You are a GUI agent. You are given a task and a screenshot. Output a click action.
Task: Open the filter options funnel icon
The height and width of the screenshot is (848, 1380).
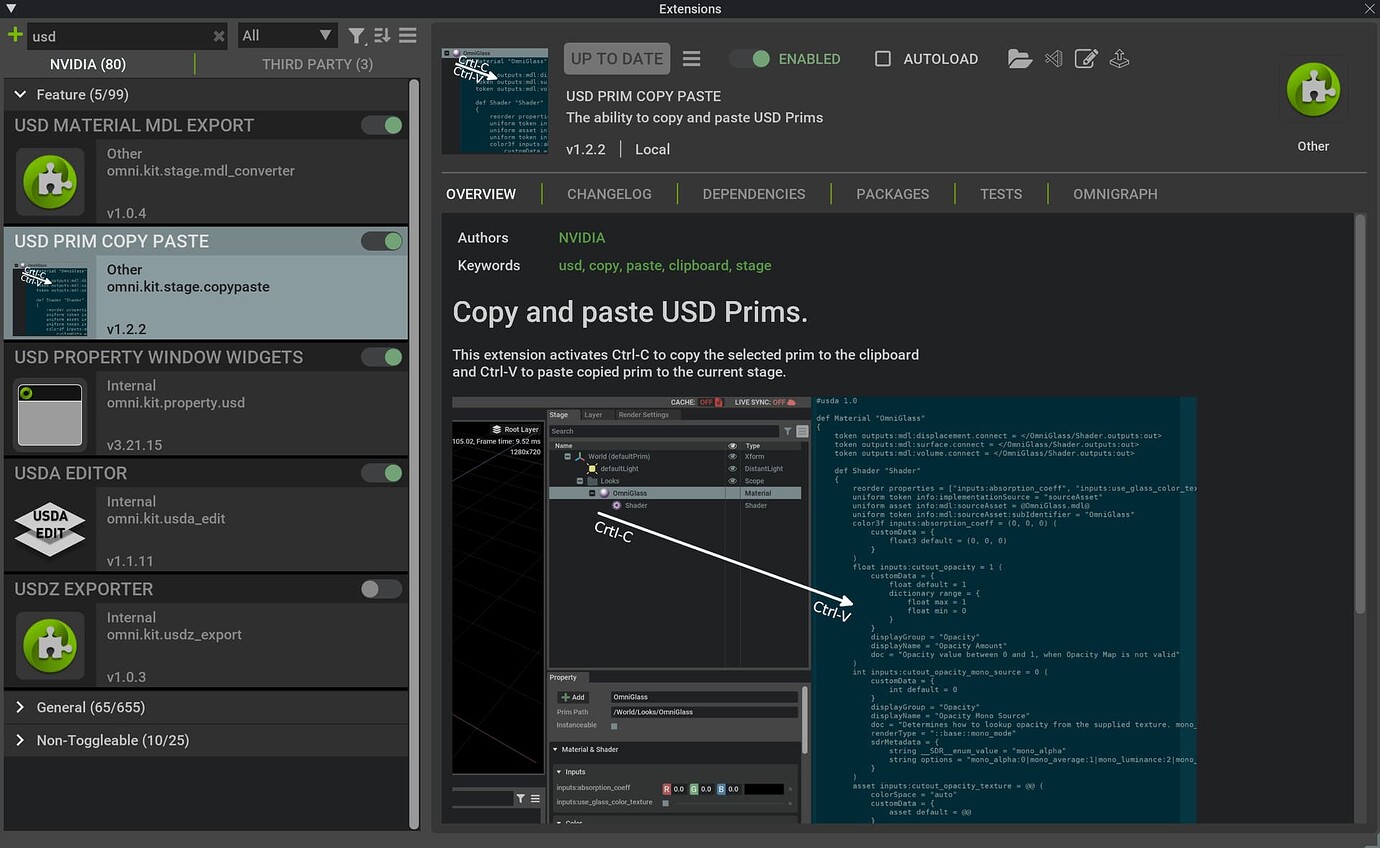click(x=356, y=35)
